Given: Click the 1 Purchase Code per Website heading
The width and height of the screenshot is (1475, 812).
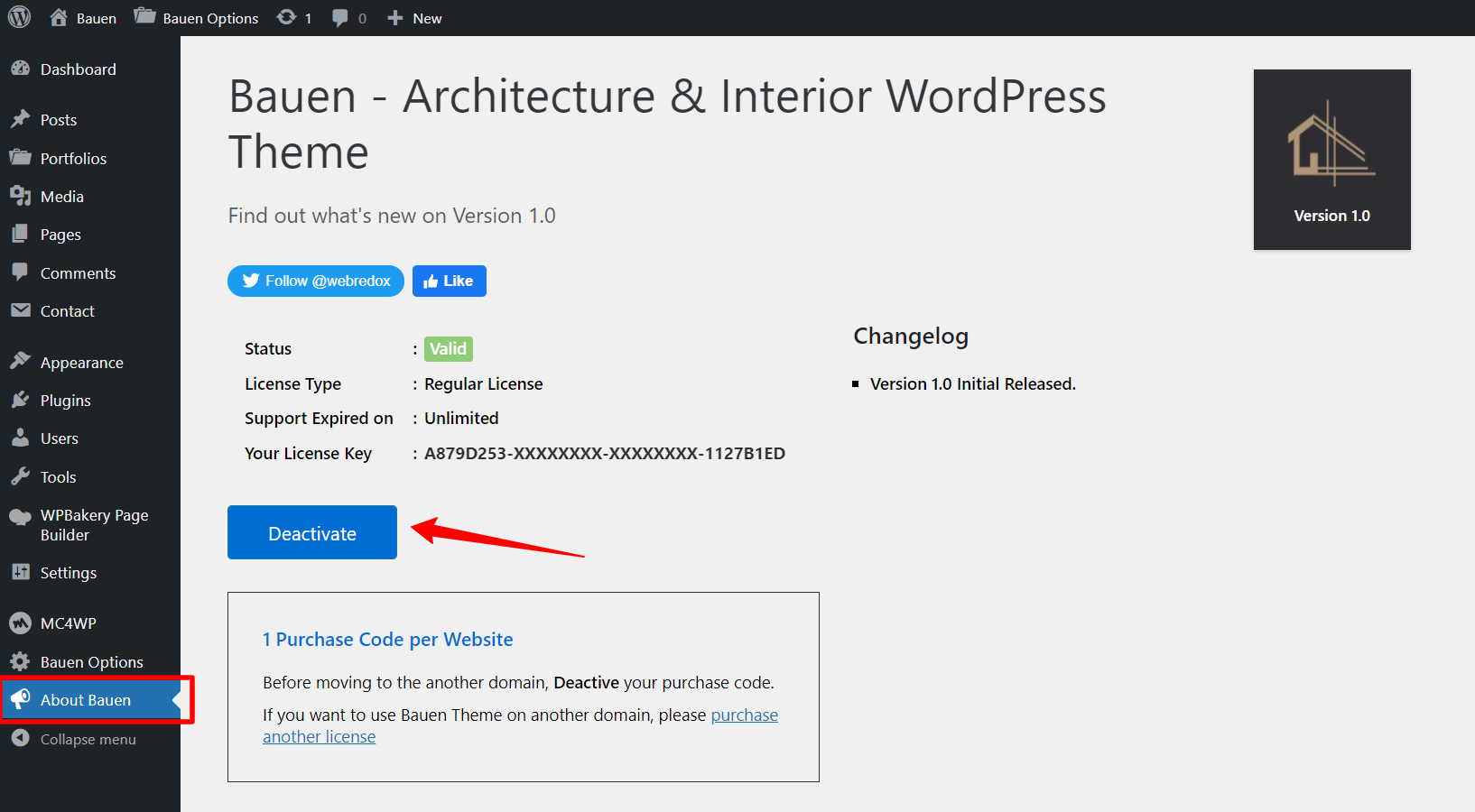Looking at the screenshot, I should pyautogui.click(x=388, y=640).
